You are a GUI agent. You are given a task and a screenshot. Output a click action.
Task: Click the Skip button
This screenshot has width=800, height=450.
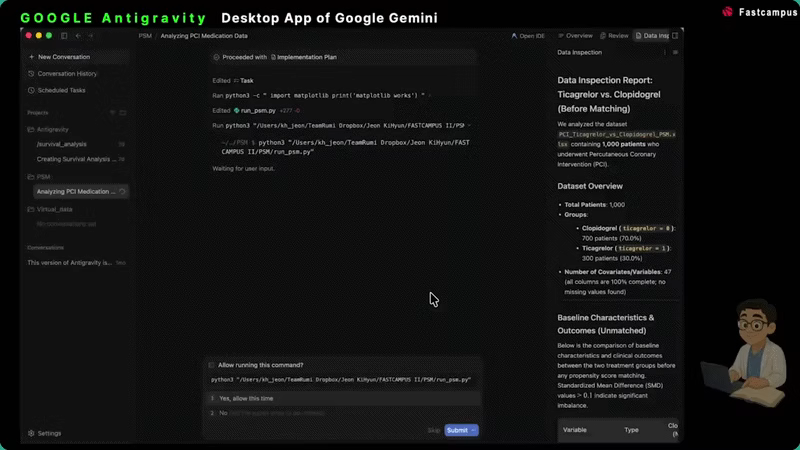tap(434, 431)
